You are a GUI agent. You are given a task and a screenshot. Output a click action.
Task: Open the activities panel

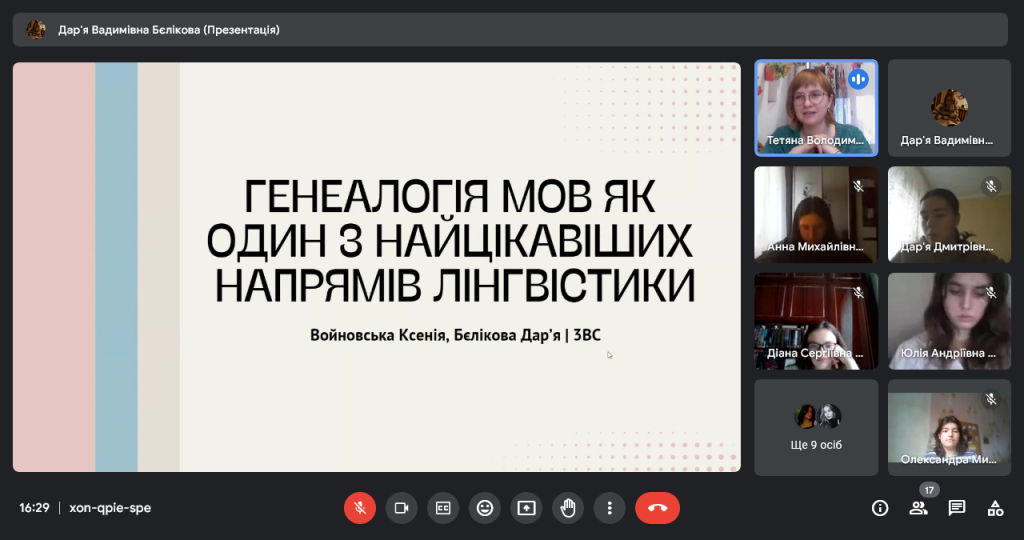pyautogui.click(x=995, y=508)
